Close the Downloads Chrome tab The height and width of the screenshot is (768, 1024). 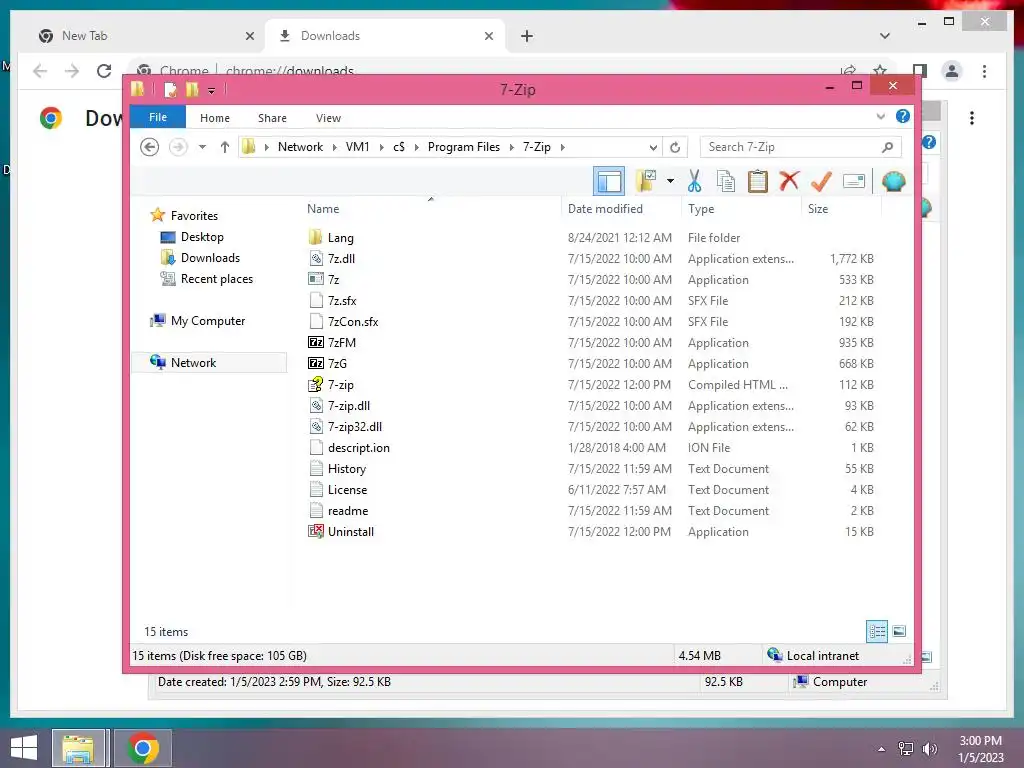(488, 36)
